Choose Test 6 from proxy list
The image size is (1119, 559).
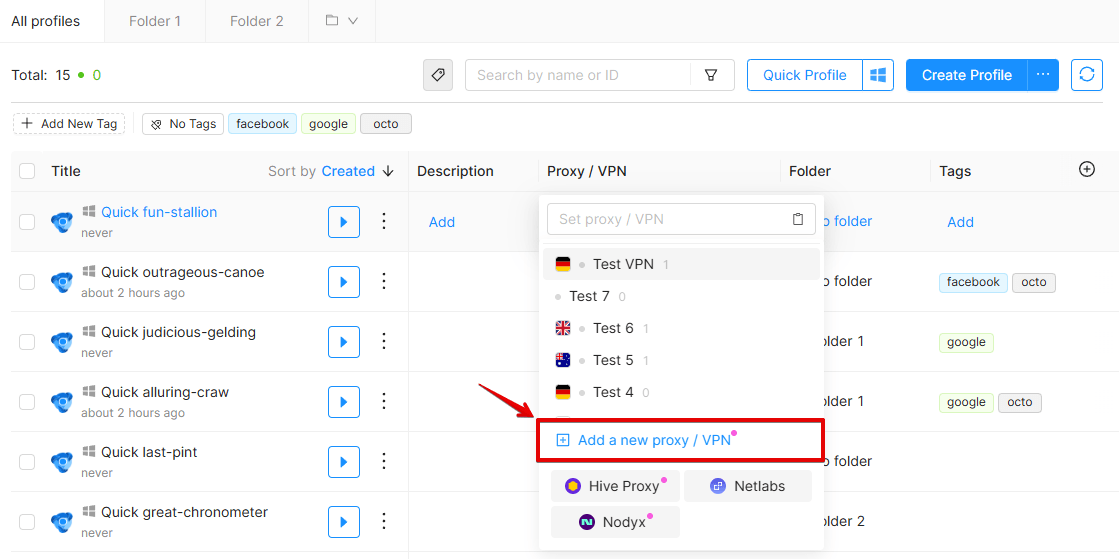click(x=681, y=328)
